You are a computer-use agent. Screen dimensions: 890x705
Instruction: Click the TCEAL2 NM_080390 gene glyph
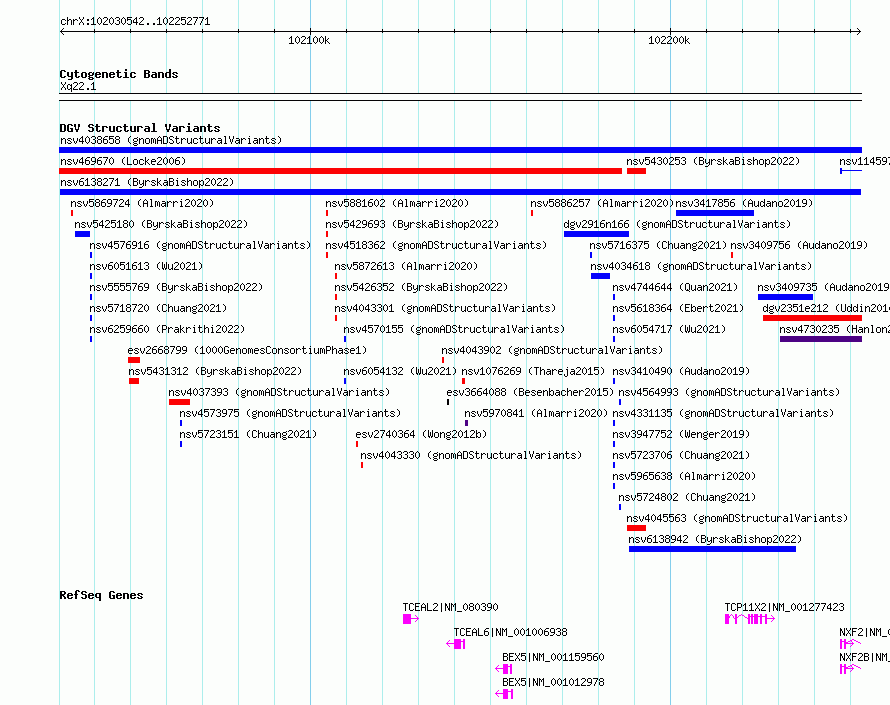[411, 619]
